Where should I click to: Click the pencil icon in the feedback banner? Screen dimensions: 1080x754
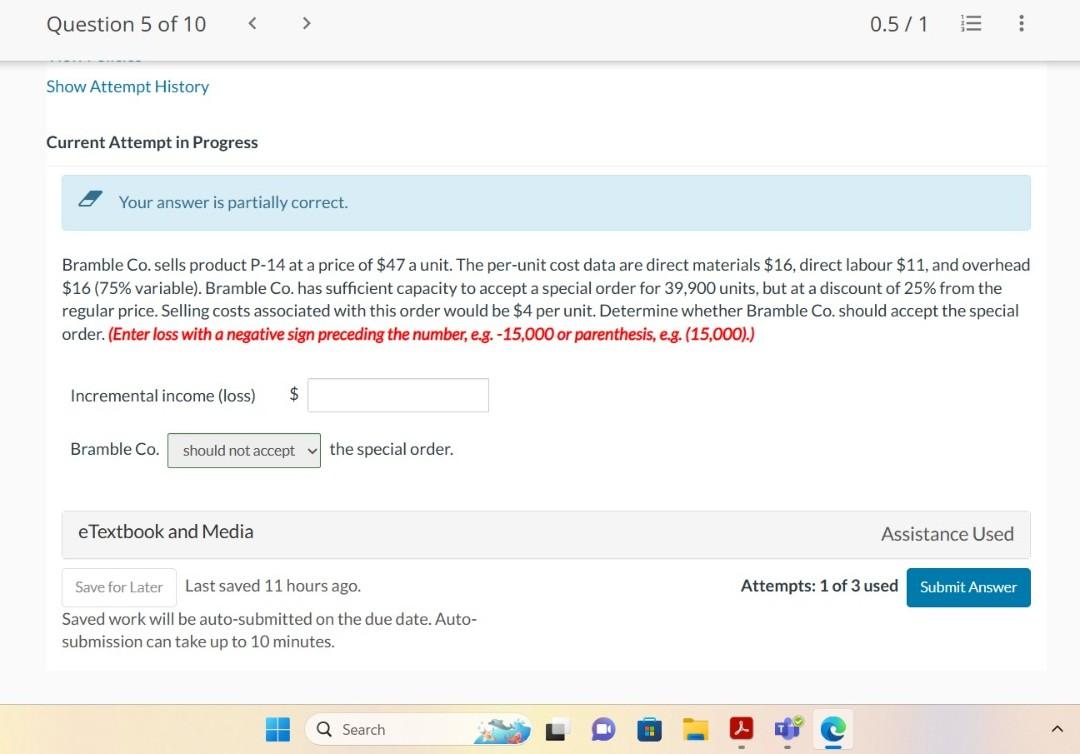[90, 198]
